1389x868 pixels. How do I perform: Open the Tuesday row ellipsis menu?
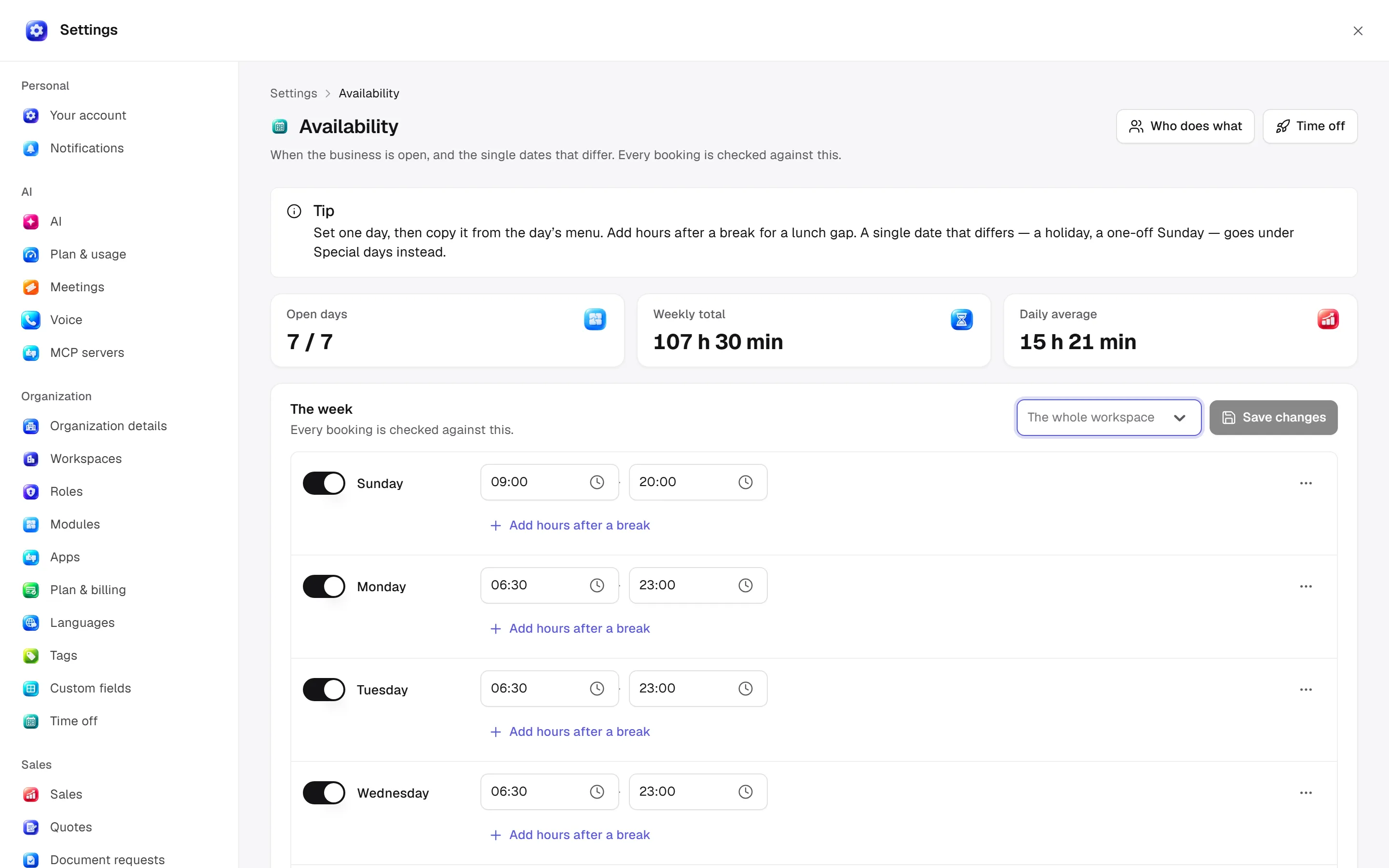pos(1306,690)
